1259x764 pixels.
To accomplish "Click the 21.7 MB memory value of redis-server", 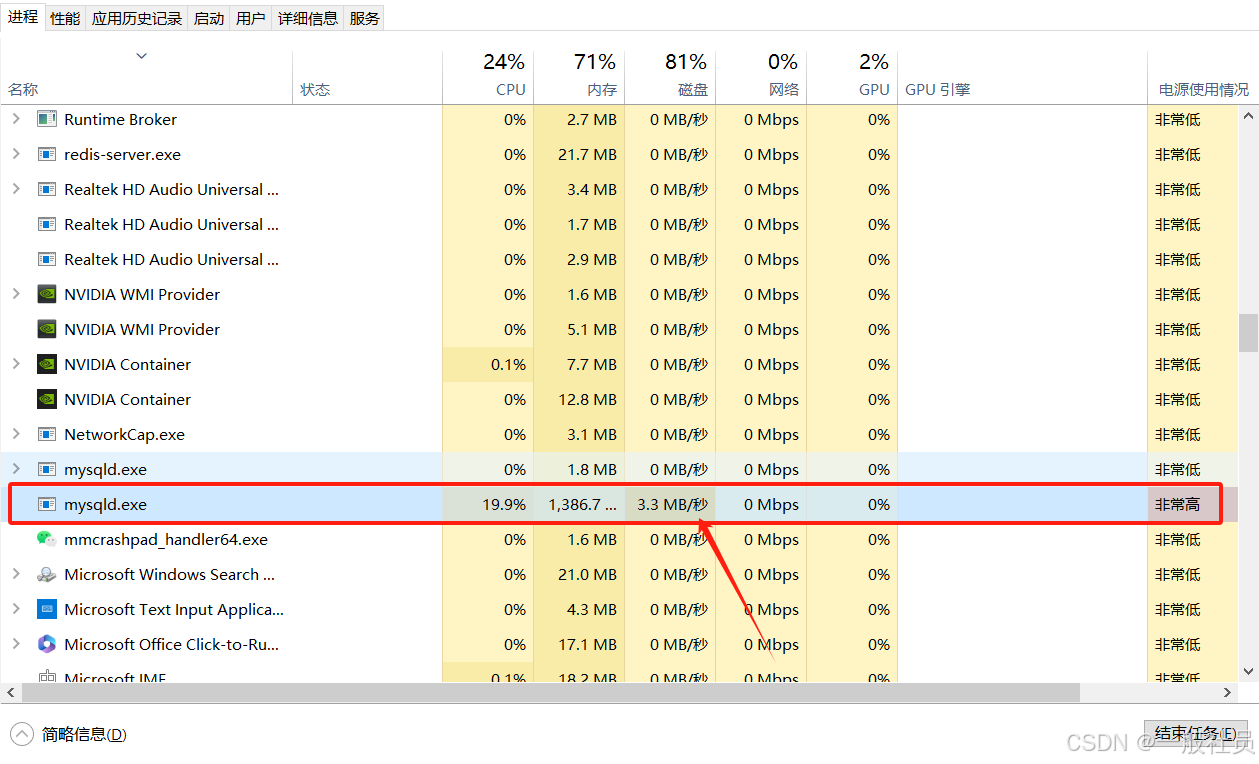I will [x=587, y=154].
